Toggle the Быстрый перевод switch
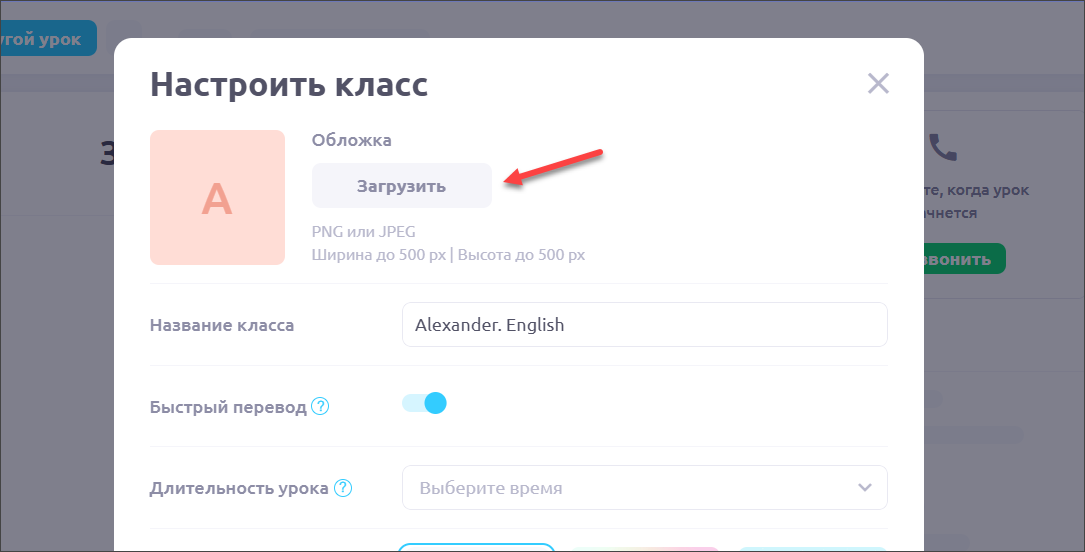This screenshot has width=1085, height=552. pyautogui.click(x=424, y=403)
